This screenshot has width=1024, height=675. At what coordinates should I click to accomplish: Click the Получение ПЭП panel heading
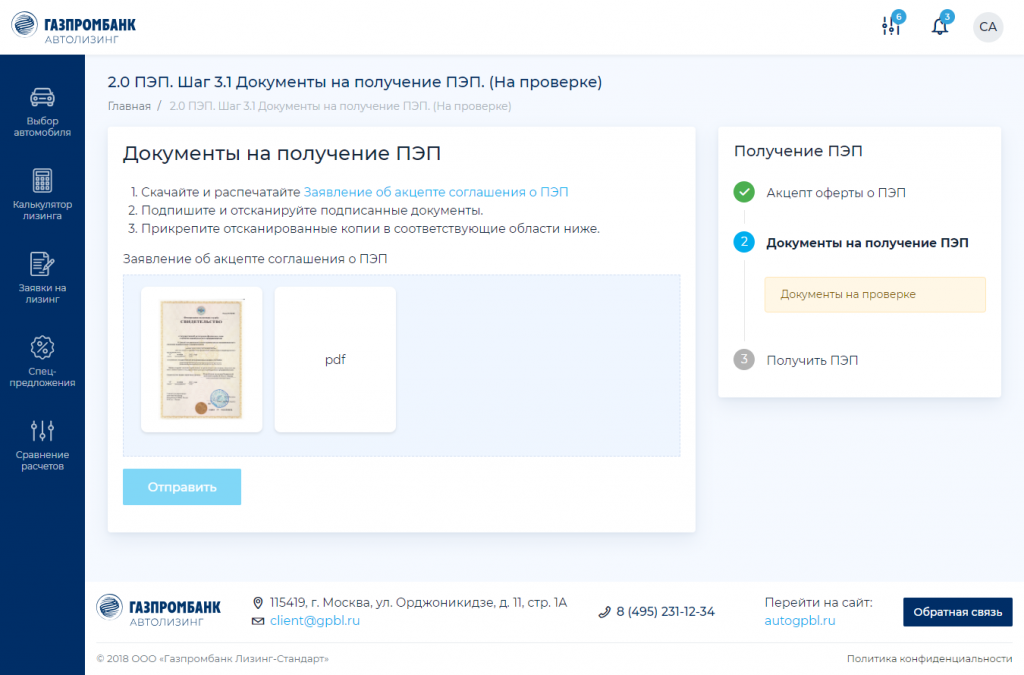click(798, 151)
